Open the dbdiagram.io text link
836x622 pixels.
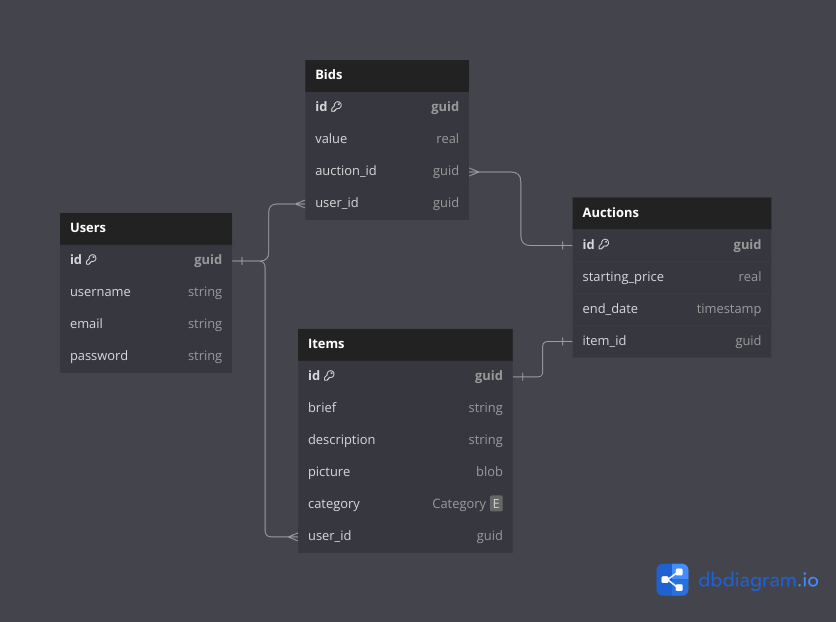[758, 580]
